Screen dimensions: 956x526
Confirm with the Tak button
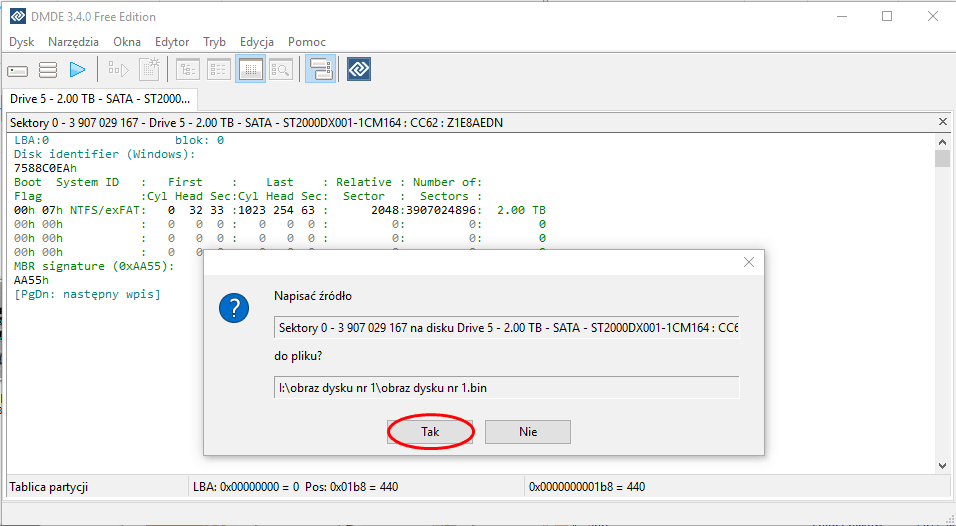tap(430, 431)
